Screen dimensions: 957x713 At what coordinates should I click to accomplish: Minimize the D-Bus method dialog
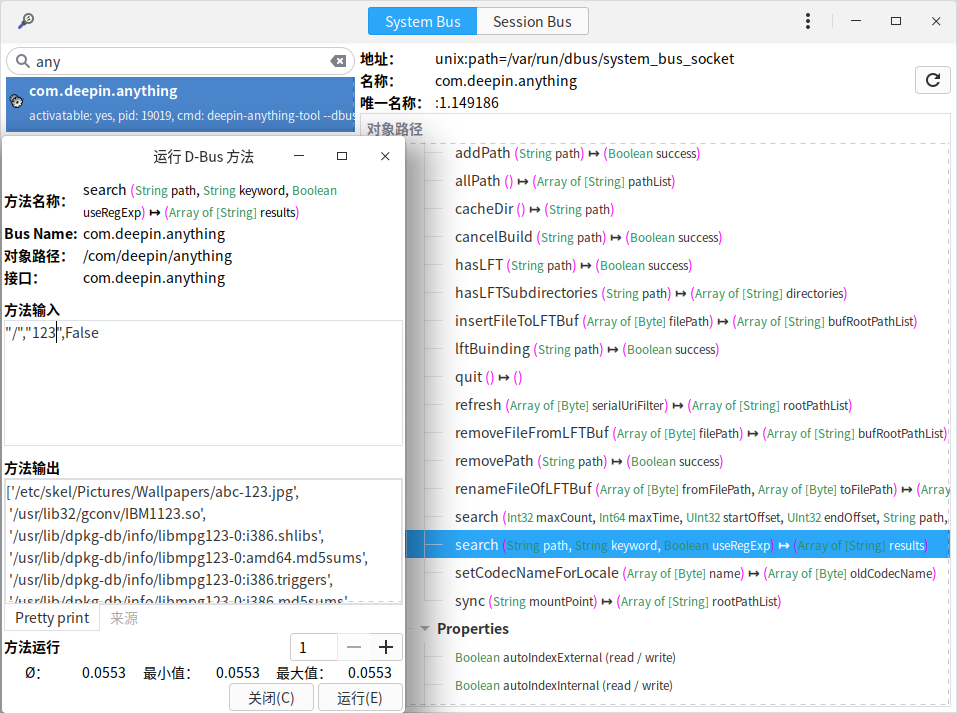[x=299, y=156]
